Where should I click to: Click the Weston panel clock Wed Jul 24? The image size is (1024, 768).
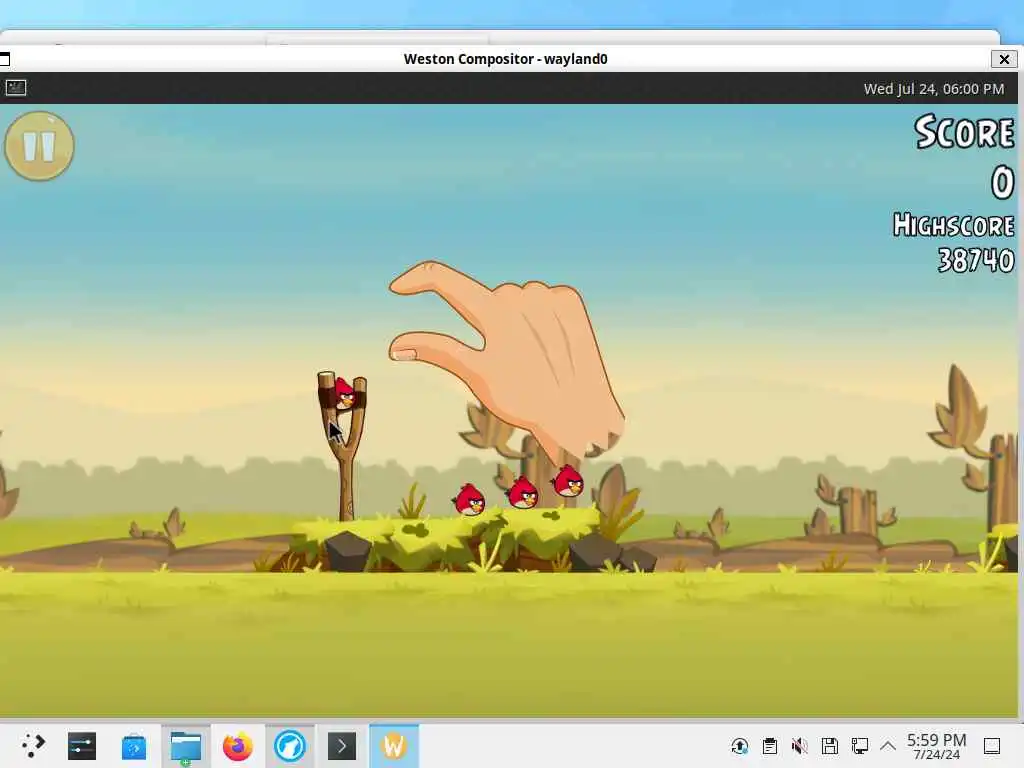tap(933, 89)
